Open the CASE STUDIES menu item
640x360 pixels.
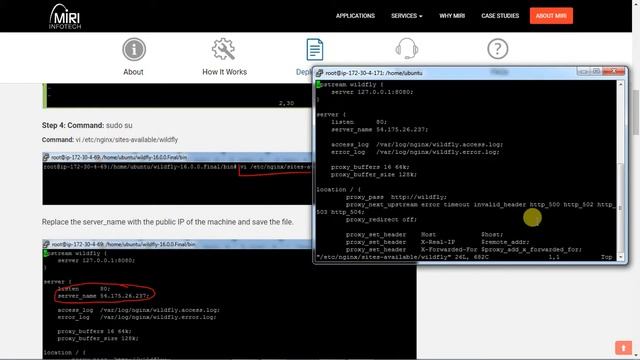[500, 16]
